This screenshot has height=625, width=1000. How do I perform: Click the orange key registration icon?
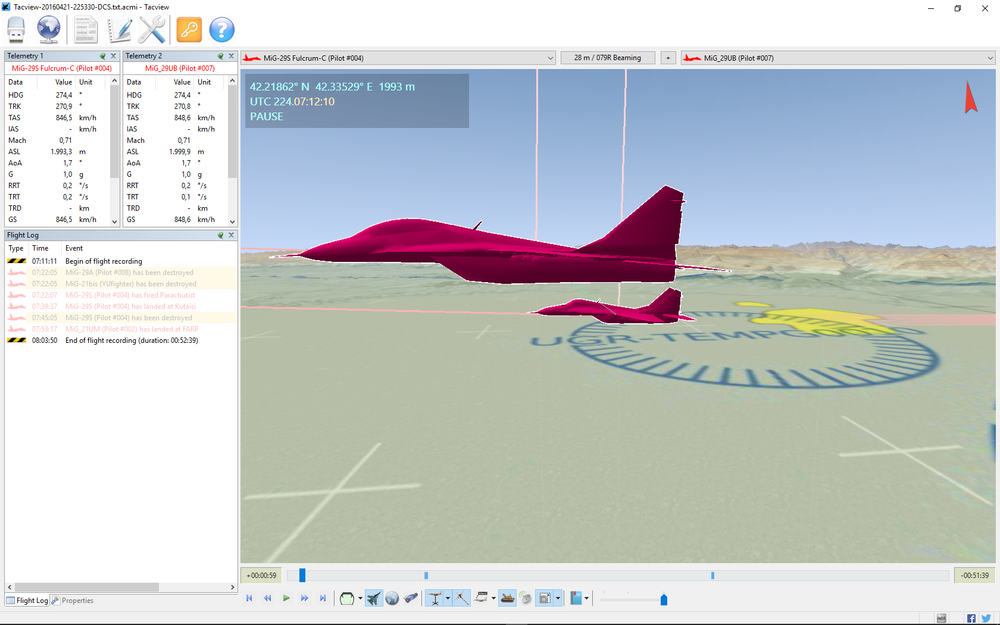coord(187,29)
